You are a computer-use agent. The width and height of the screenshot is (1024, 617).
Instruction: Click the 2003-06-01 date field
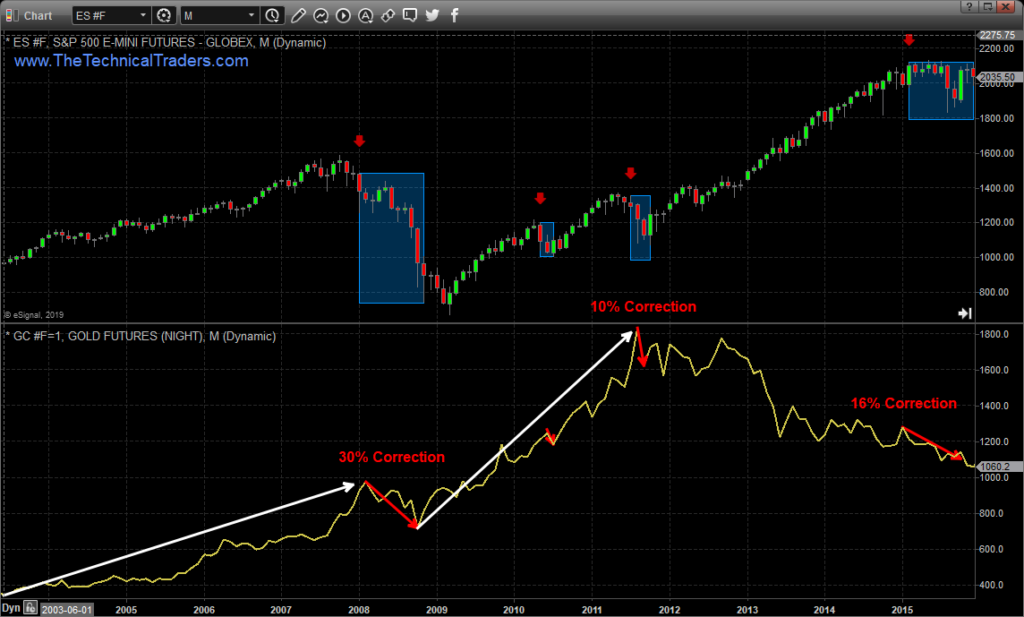67,610
